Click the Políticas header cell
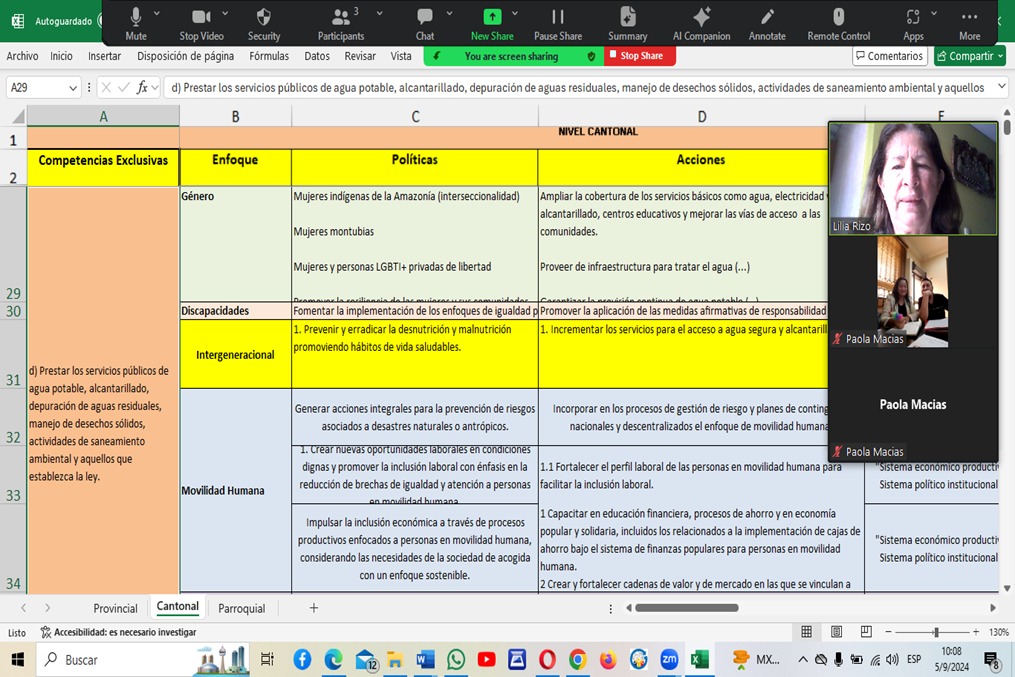 click(x=414, y=167)
